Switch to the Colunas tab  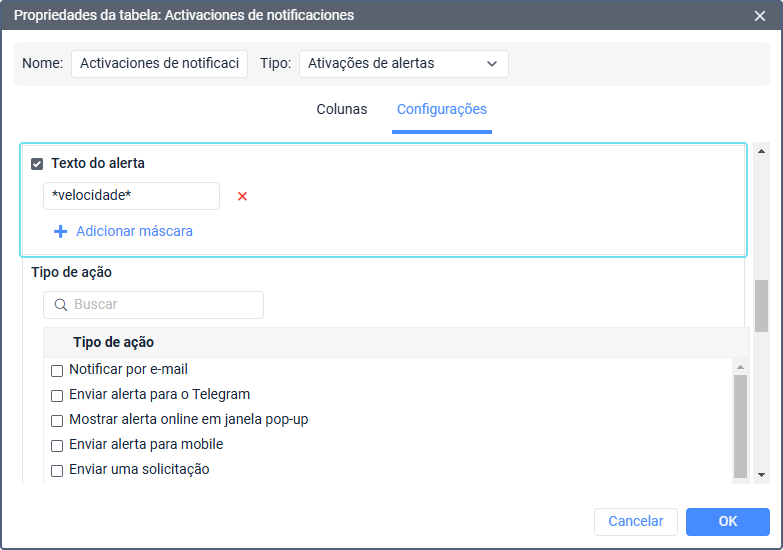pos(342,109)
